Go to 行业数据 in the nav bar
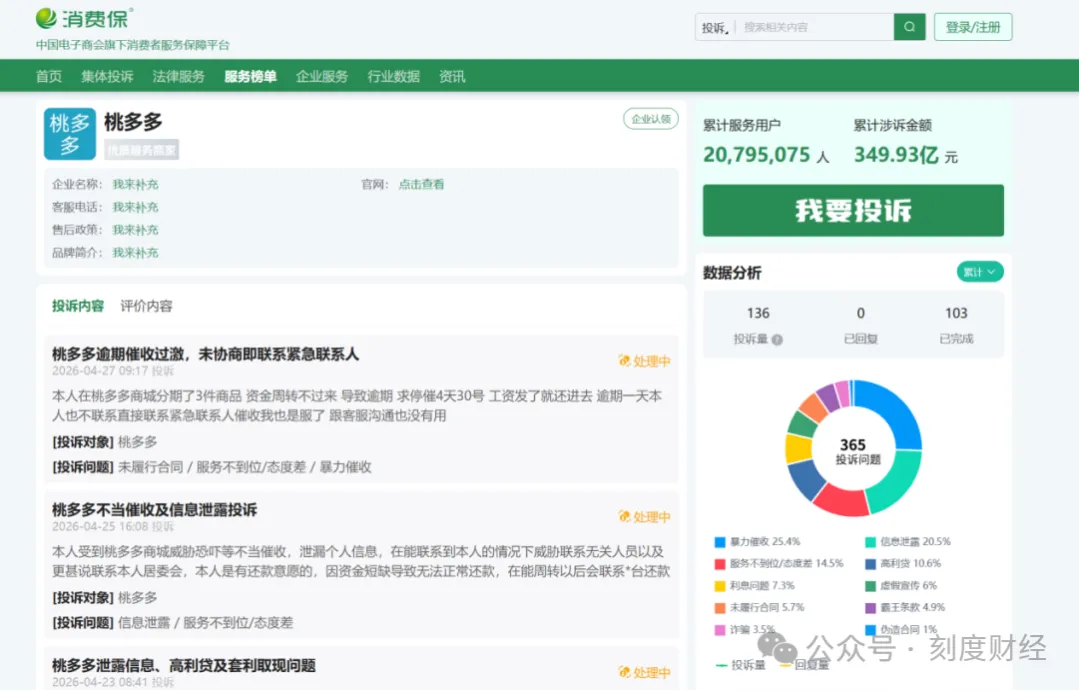The image size is (1080, 691). (x=393, y=76)
